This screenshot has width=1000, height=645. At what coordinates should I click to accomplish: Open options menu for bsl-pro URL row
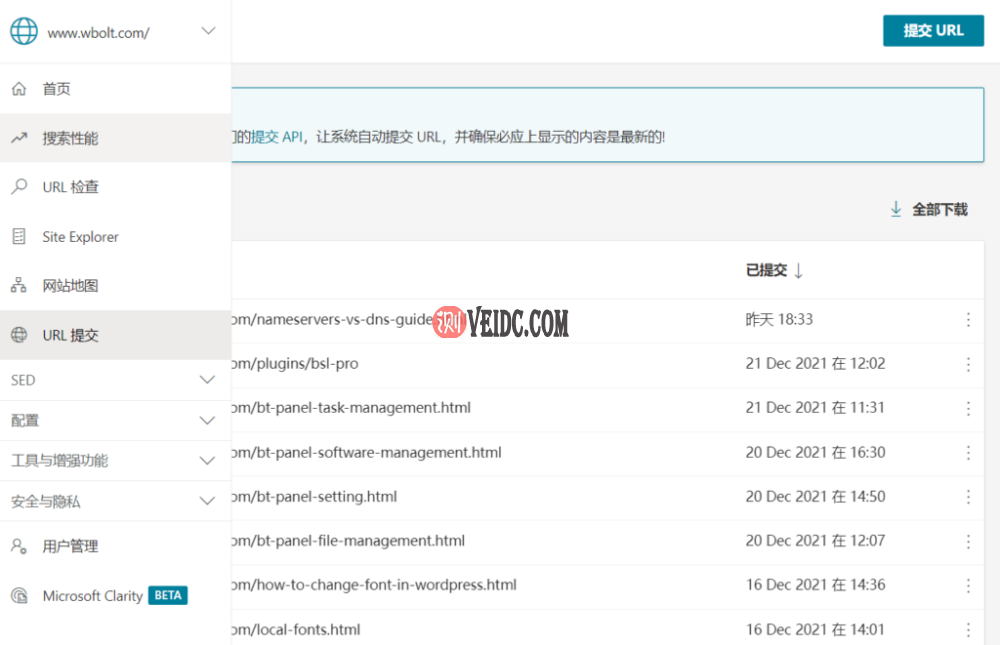tap(968, 364)
